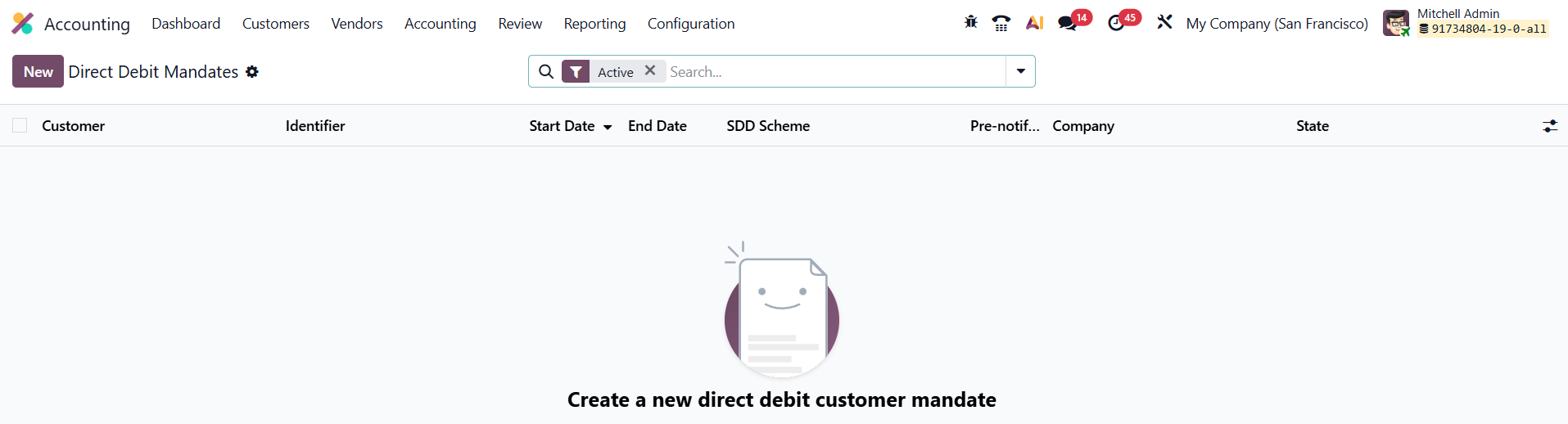The height and width of the screenshot is (424, 1568).
Task: Click the wrench and screwdriver tools icon
Action: pos(1164,23)
